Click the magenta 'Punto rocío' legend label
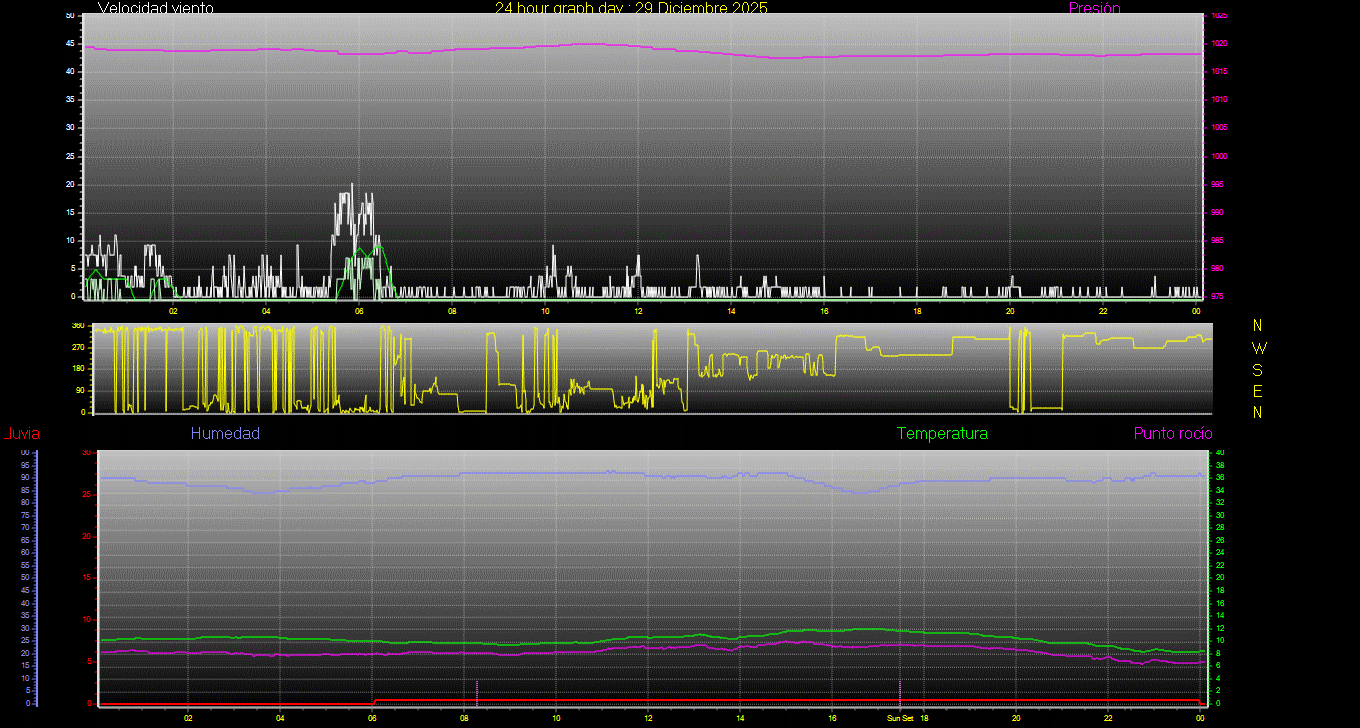The image size is (1360, 728). tap(1173, 434)
